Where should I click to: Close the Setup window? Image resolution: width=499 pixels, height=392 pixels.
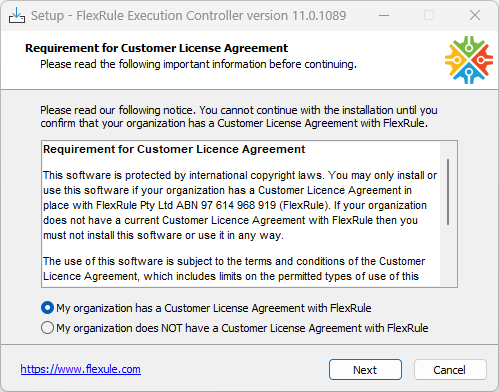pos(475,15)
